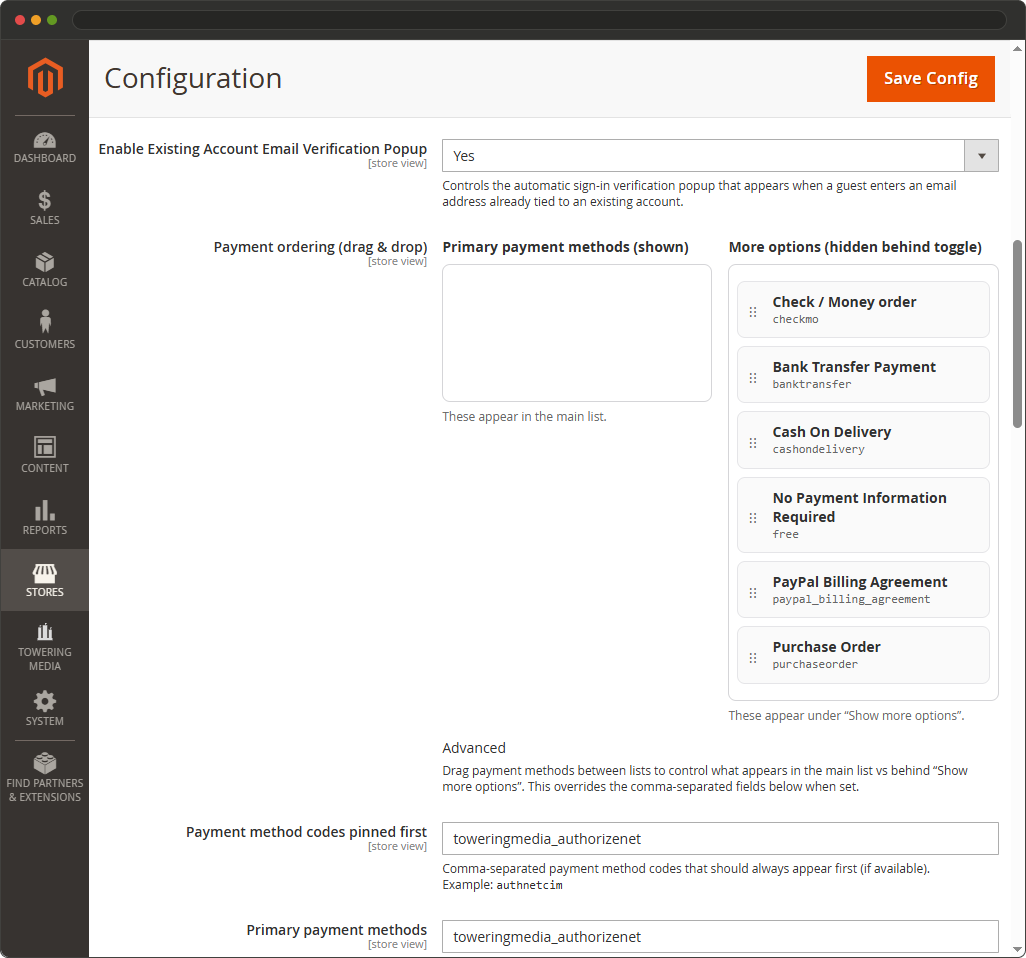Click the page vertical scrollbar thumb
Screen dimensions: 1026x958
point(1017,334)
